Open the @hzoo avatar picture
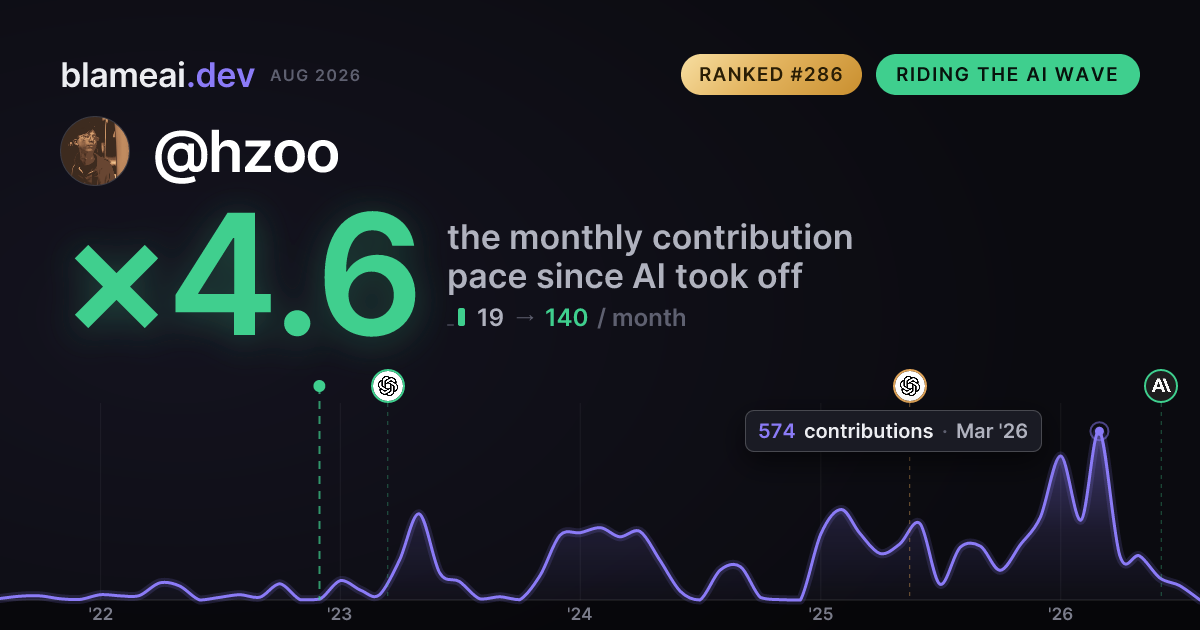The width and height of the screenshot is (1200, 630). [95, 151]
